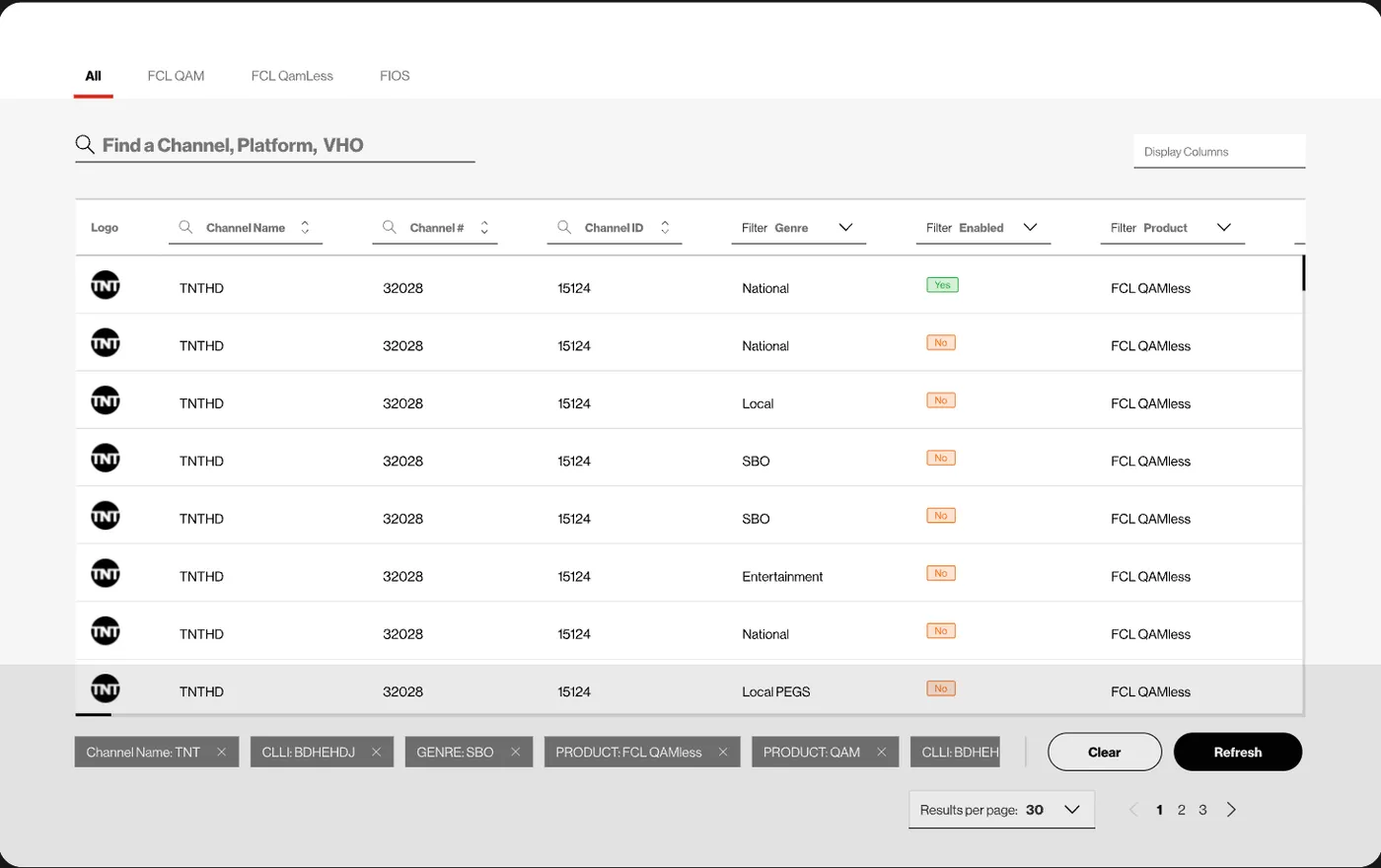Viewport: 1381px width, 868px height.
Task: Click the horizontal scrollbar below the table
Action: [x=94, y=714]
